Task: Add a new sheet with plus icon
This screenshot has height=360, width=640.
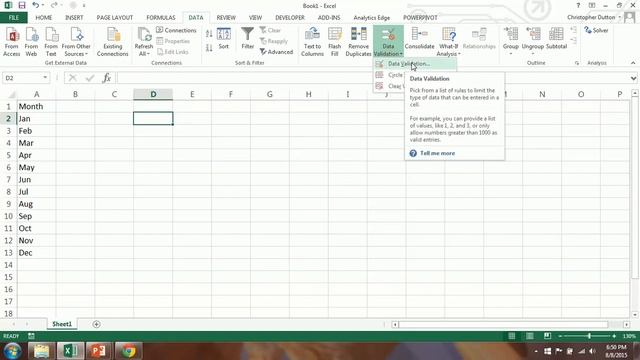Action: click(96, 324)
